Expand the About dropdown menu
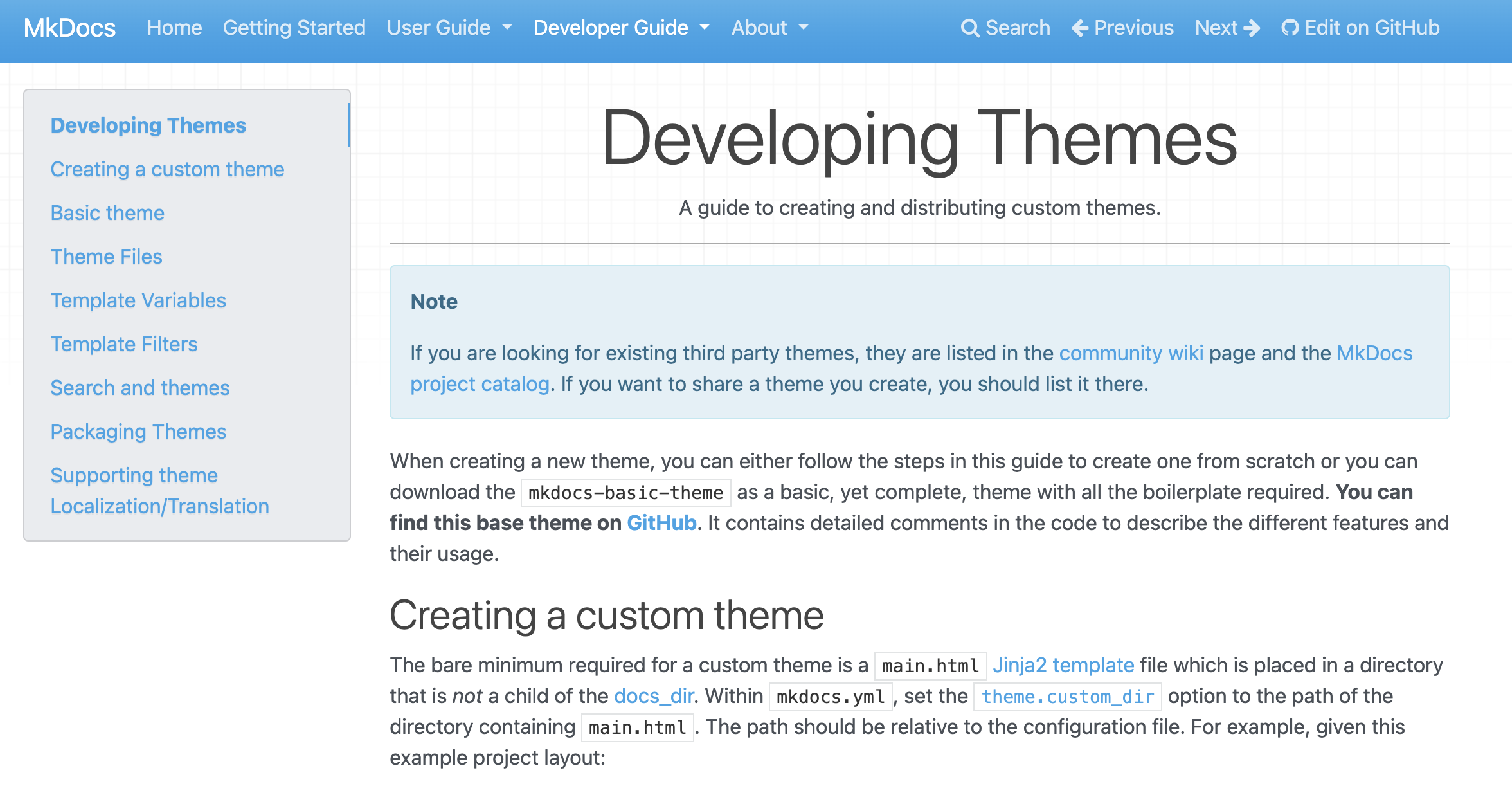Viewport: 1512px width, 786px height. point(770,28)
